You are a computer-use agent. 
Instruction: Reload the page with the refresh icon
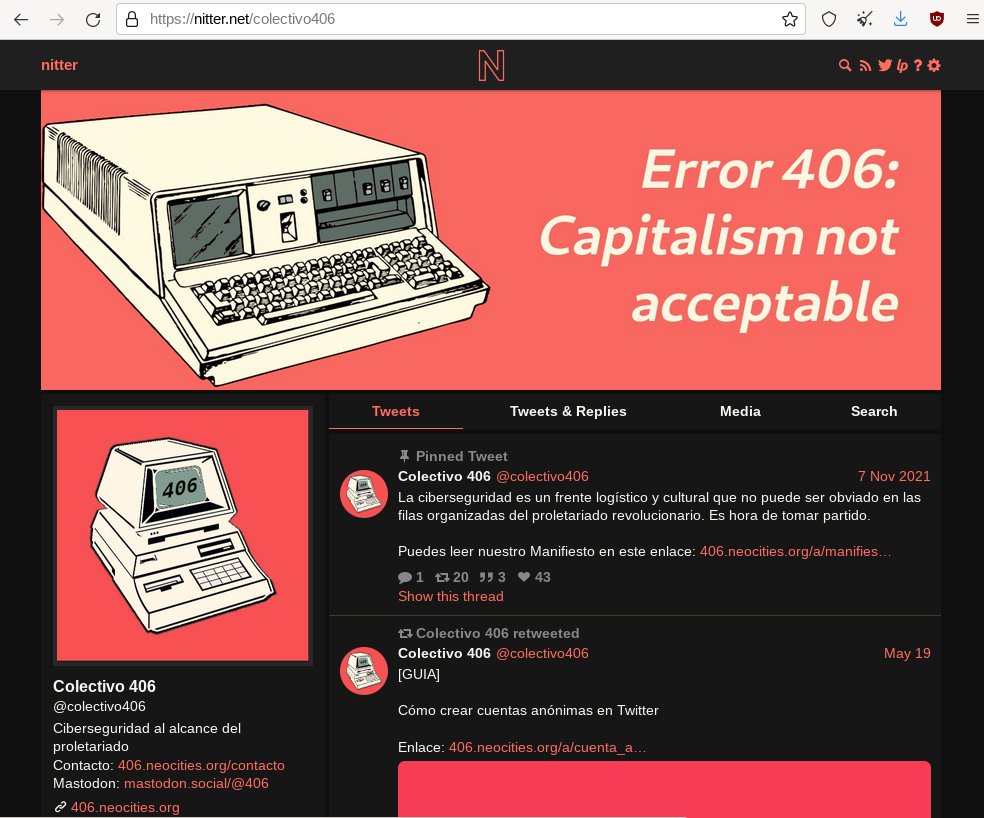coord(93,19)
